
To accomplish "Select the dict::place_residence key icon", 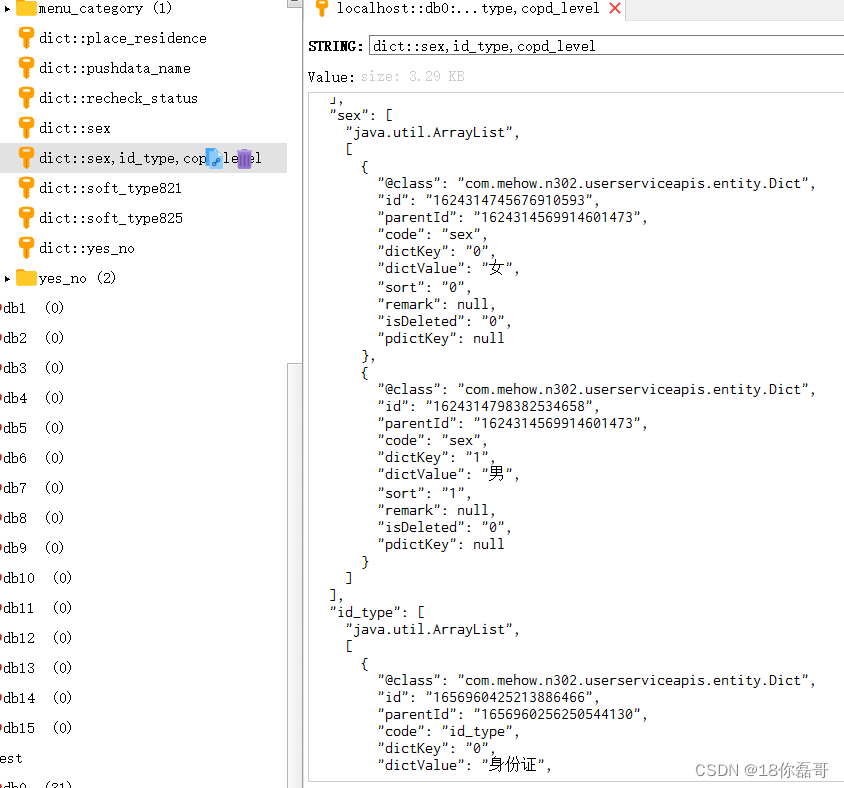I will [27, 38].
